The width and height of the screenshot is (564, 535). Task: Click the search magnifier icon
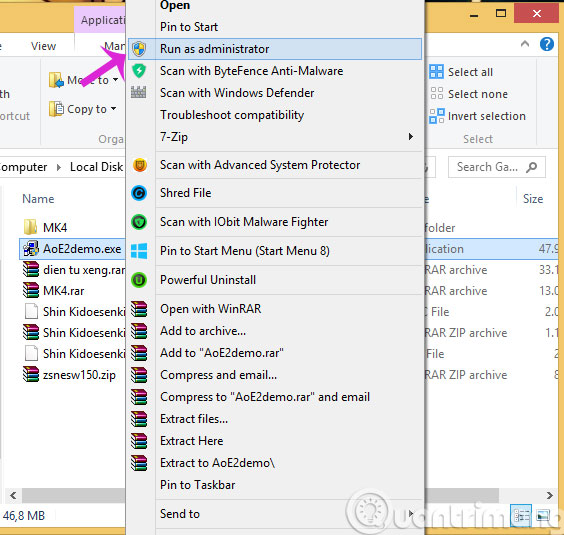532,167
